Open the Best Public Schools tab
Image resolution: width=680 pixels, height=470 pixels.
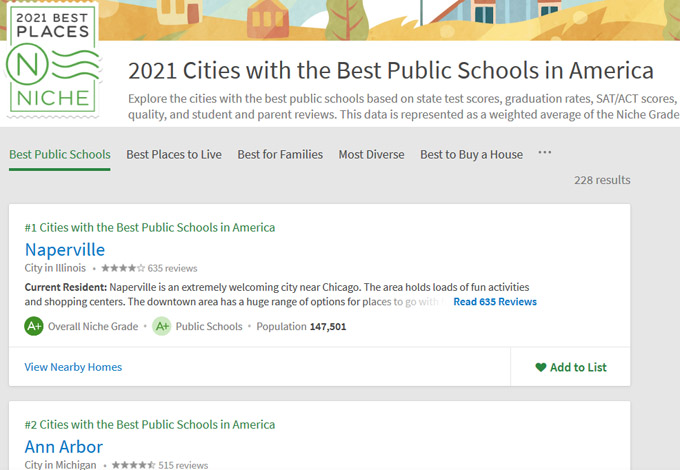pos(60,155)
